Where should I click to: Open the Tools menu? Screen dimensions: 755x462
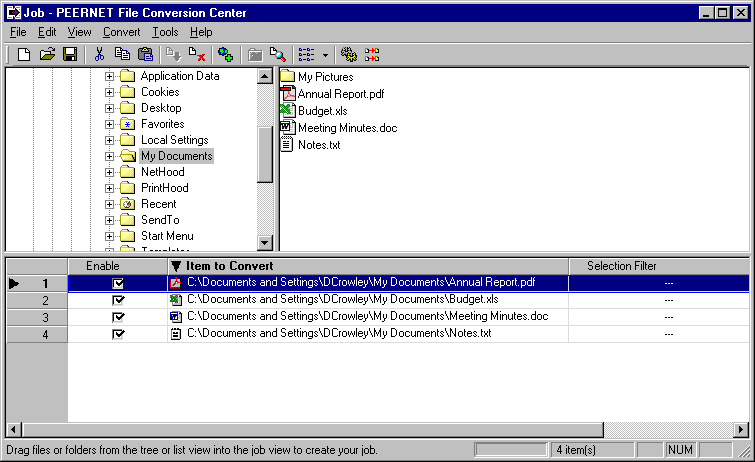(x=165, y=32)
